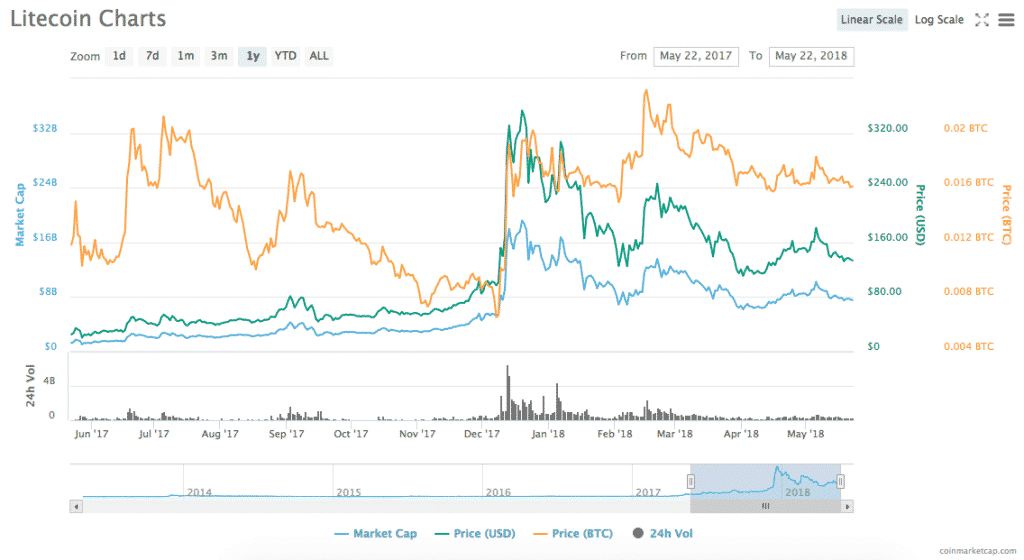Choose the 1m zoom range

[x=186, y=56]
